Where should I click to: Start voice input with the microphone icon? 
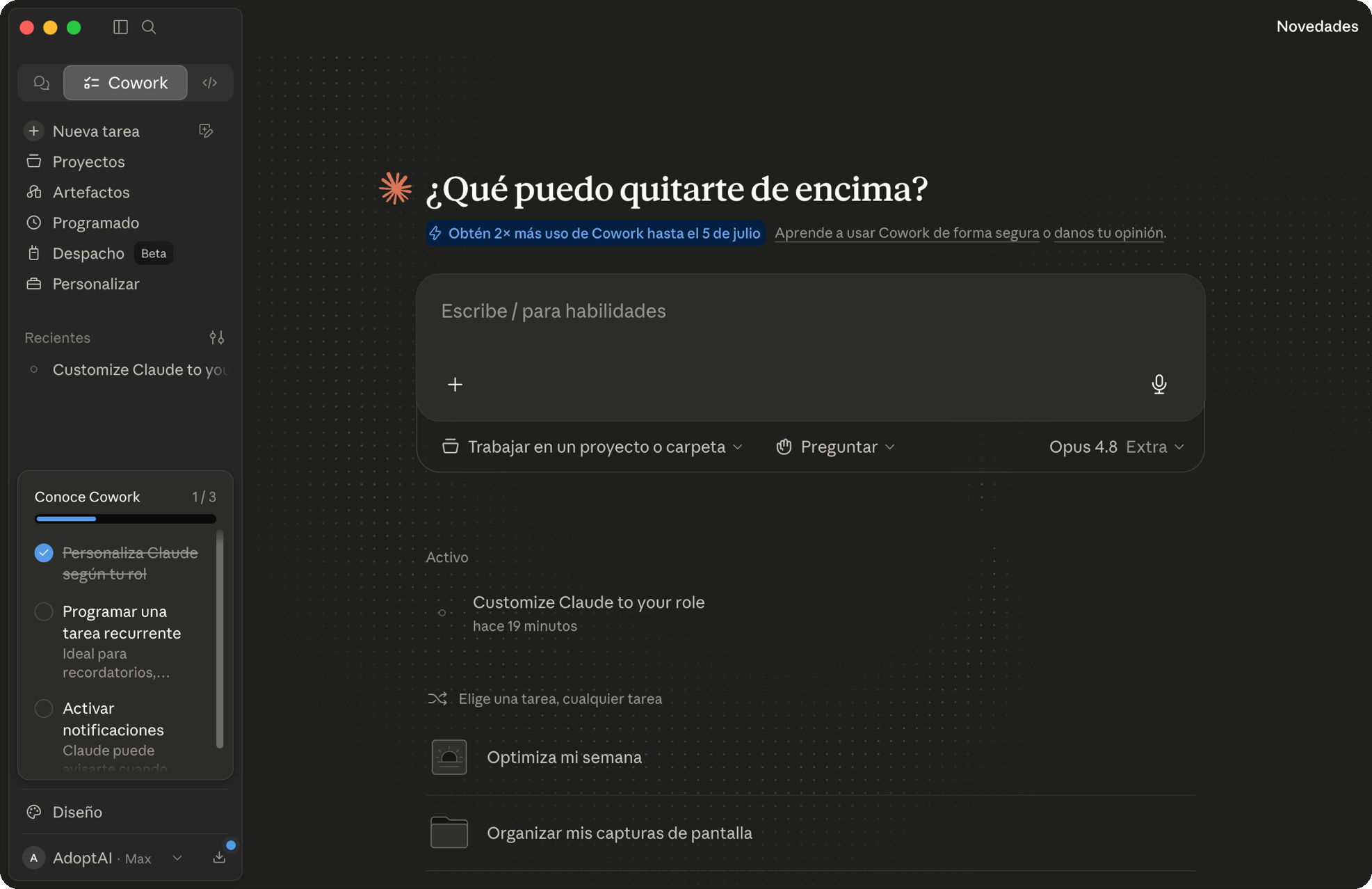[x=1159, y=385]
